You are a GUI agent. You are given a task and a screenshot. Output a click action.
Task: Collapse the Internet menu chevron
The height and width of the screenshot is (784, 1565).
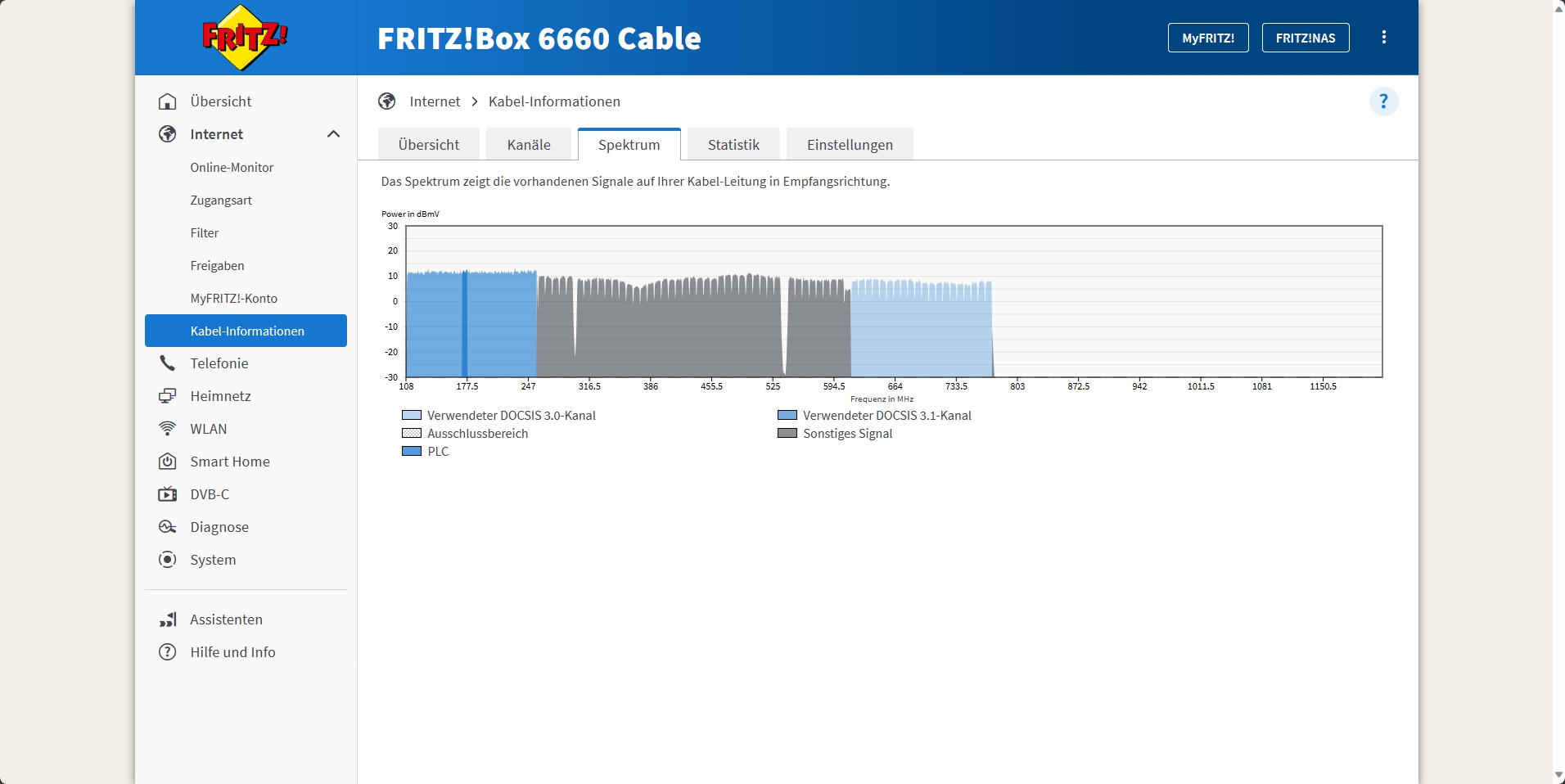(333, 133)
